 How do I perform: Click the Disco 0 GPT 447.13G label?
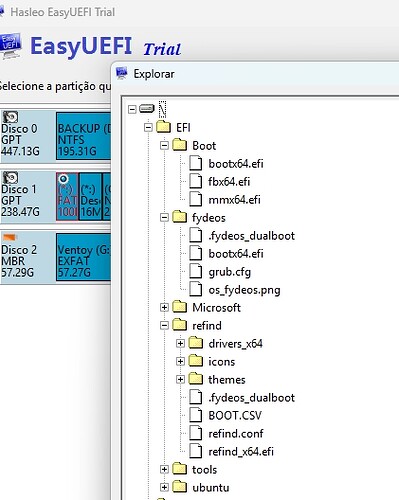(x=20, y=140)
